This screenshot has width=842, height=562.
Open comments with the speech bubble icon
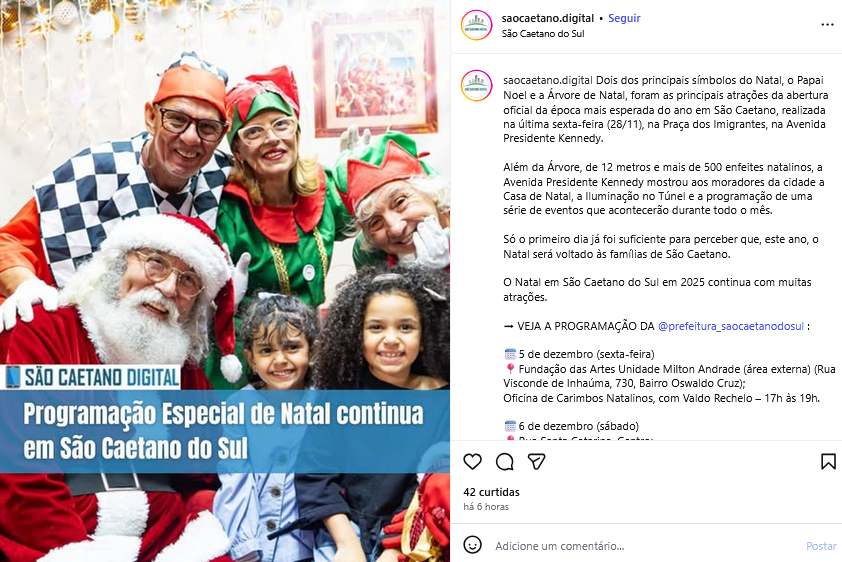tap(505, 462)
